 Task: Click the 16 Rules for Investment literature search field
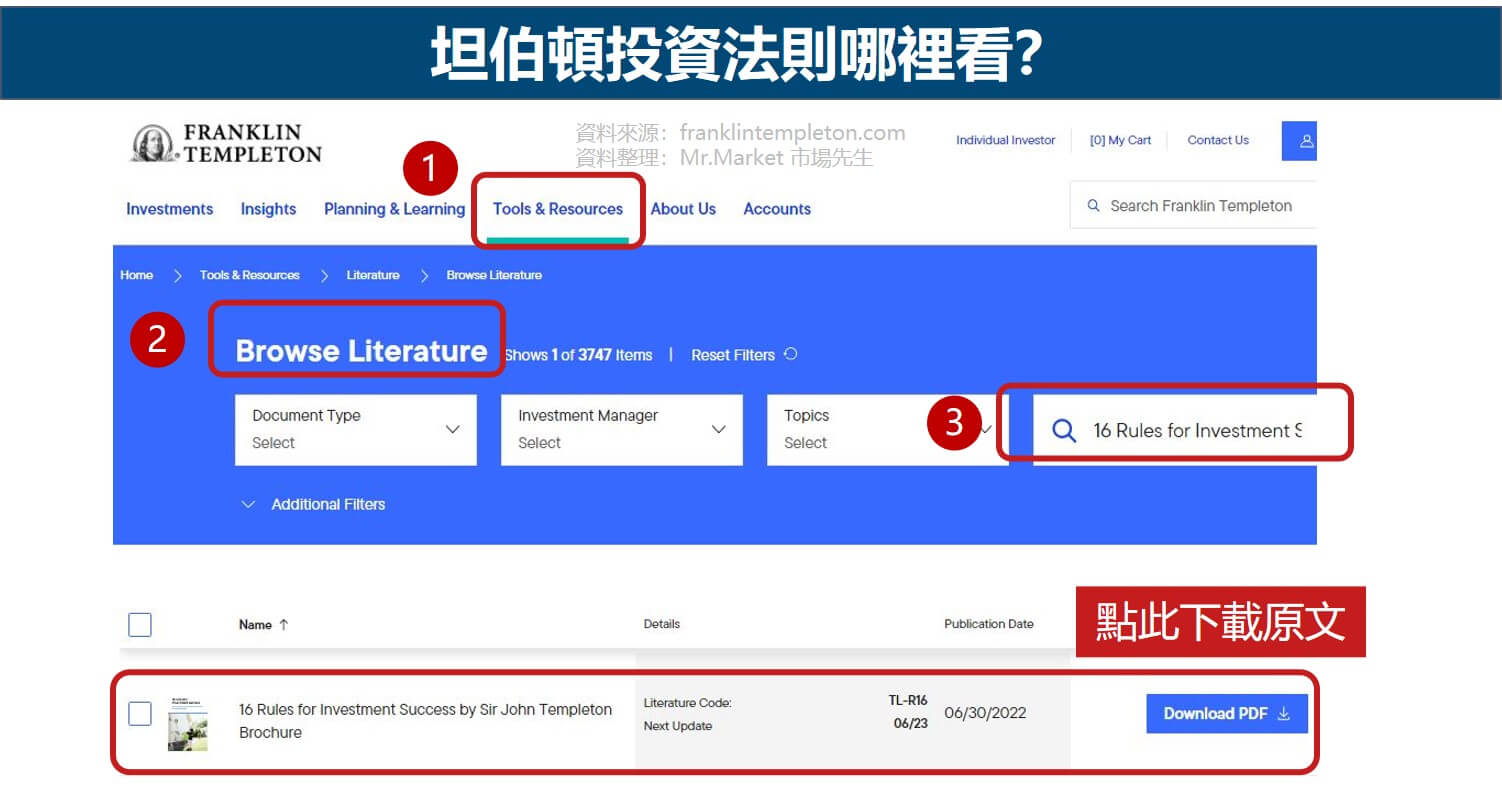[x=1175, y=431]
